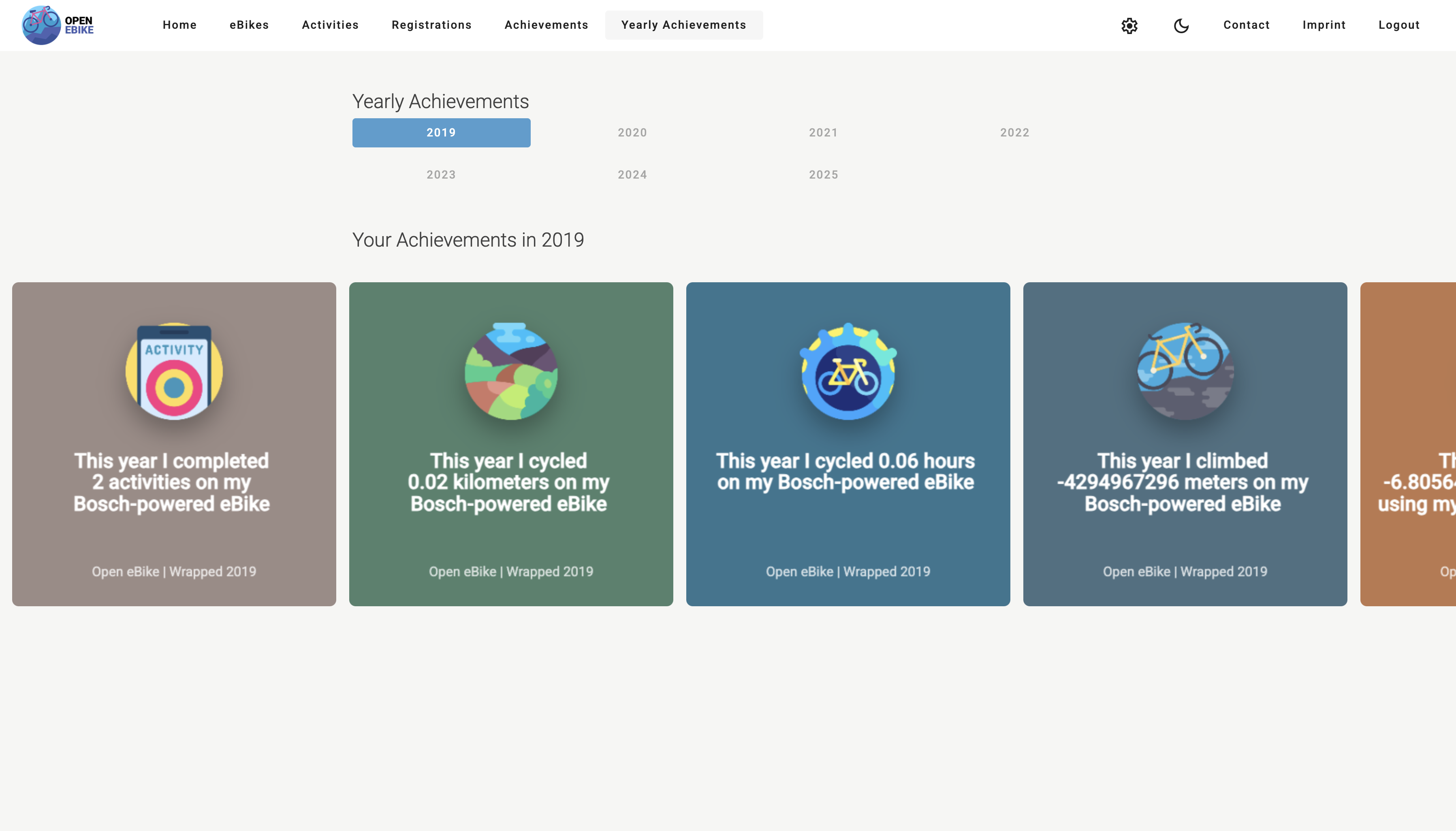
Task: Toggle dark mode with the moon icon
Action: coord(1181,26)
